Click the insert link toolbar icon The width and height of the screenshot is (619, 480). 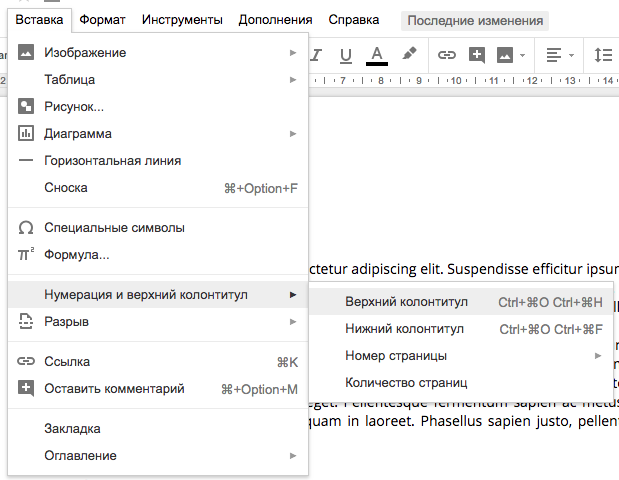point(447,54)
